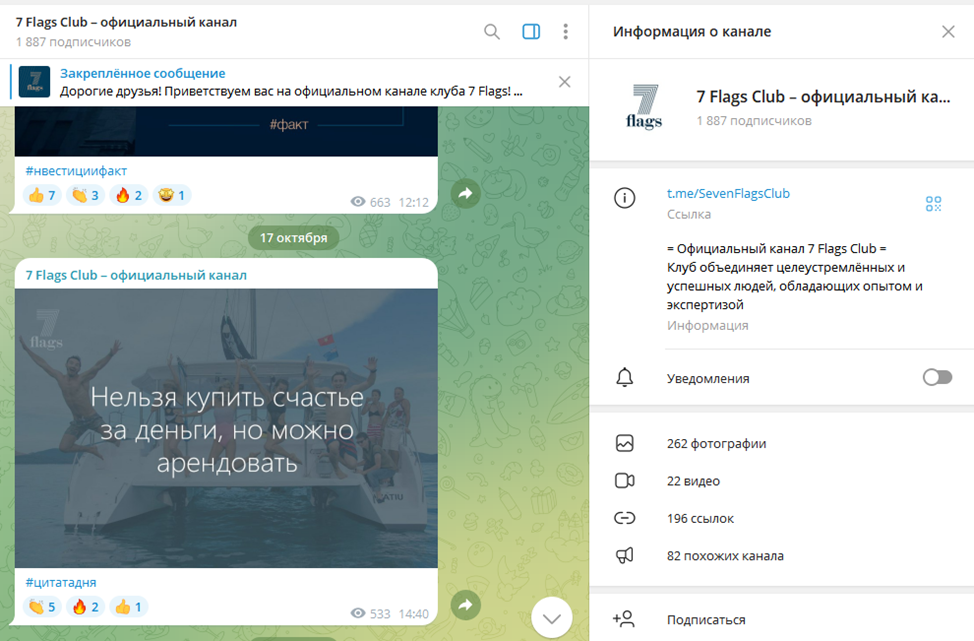Screen dimensions: 974x641
Task: Click the star-struck emoji reaction with 1
Action: point(172,196)
